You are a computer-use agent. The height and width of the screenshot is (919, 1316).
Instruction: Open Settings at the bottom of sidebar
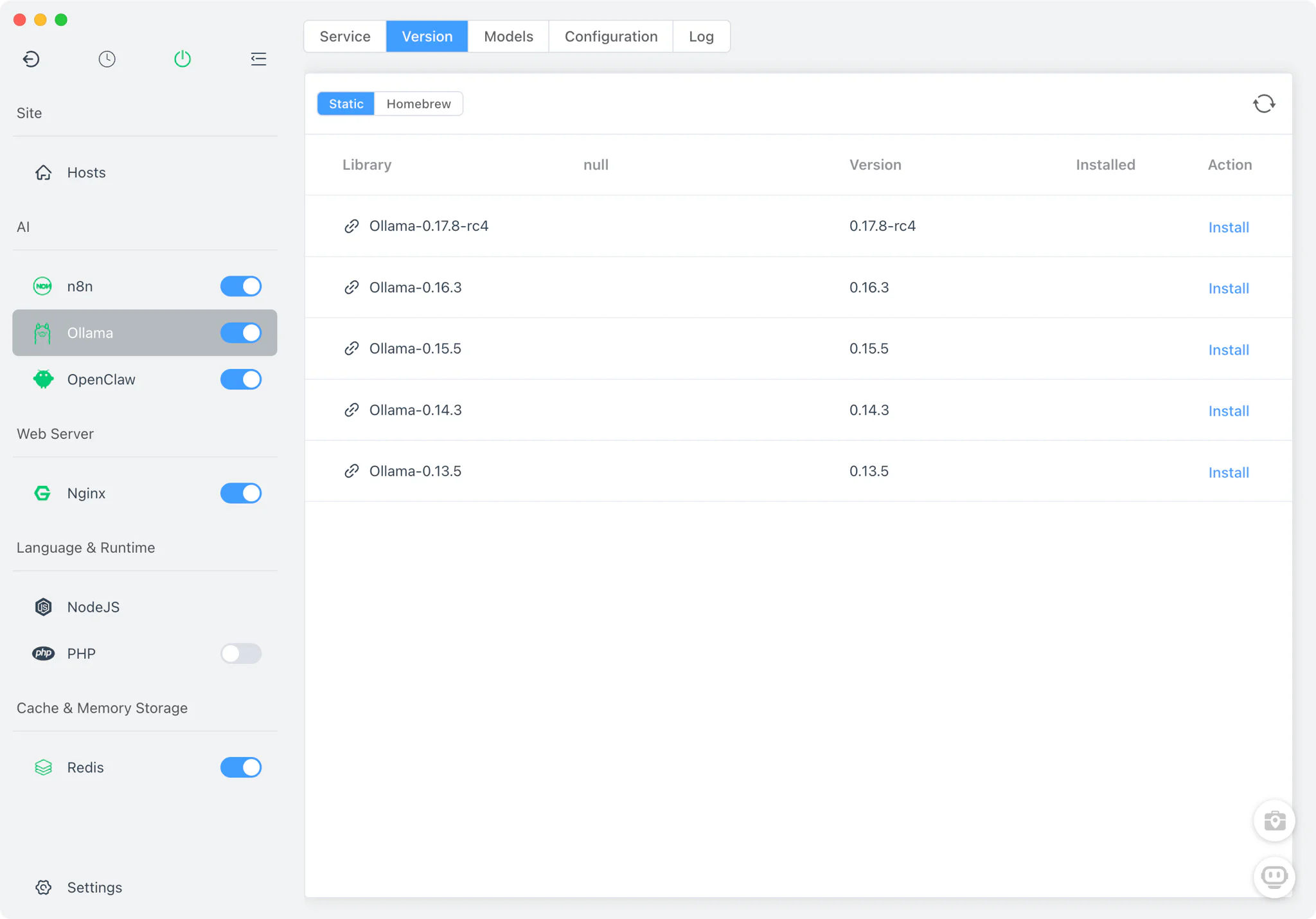94,887
